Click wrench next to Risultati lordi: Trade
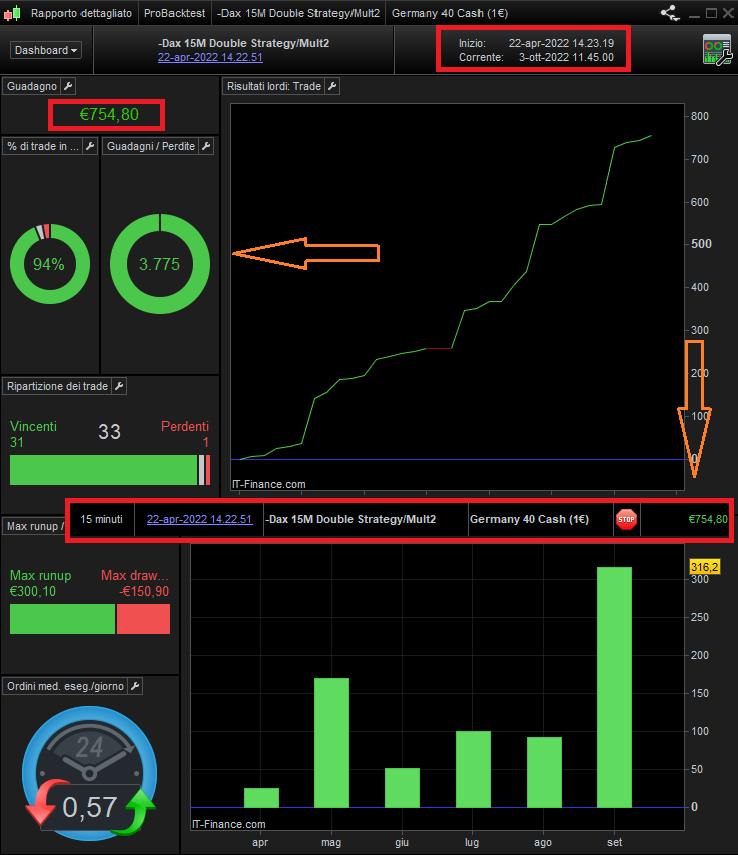This screenshot has width=738, height=855. 332,86
